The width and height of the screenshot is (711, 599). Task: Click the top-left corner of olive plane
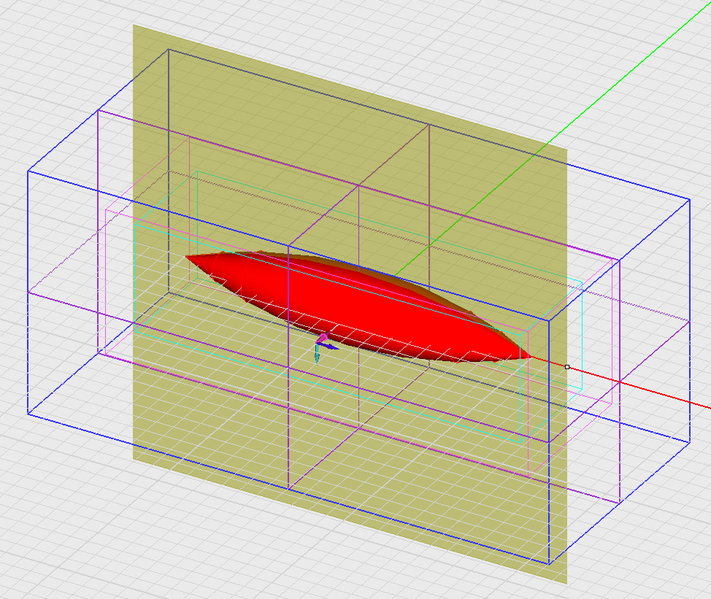pos(133,25)
